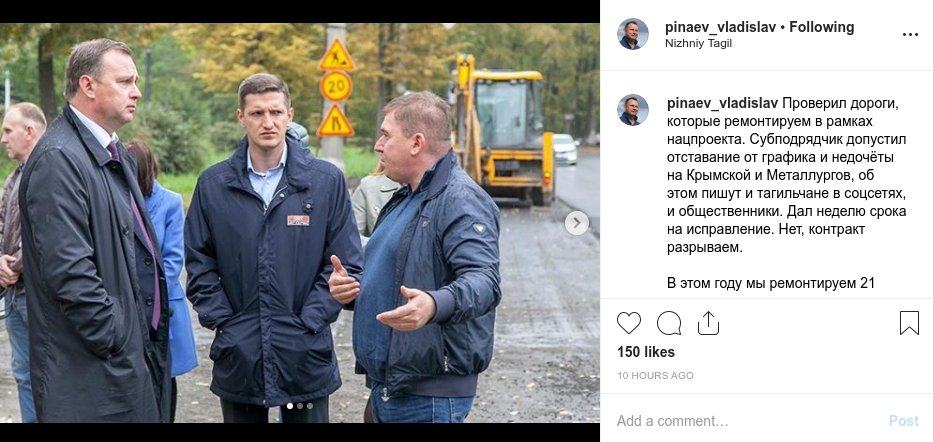Select the third carousel dot indicator
933x442 pixels.
pos(310,406)
